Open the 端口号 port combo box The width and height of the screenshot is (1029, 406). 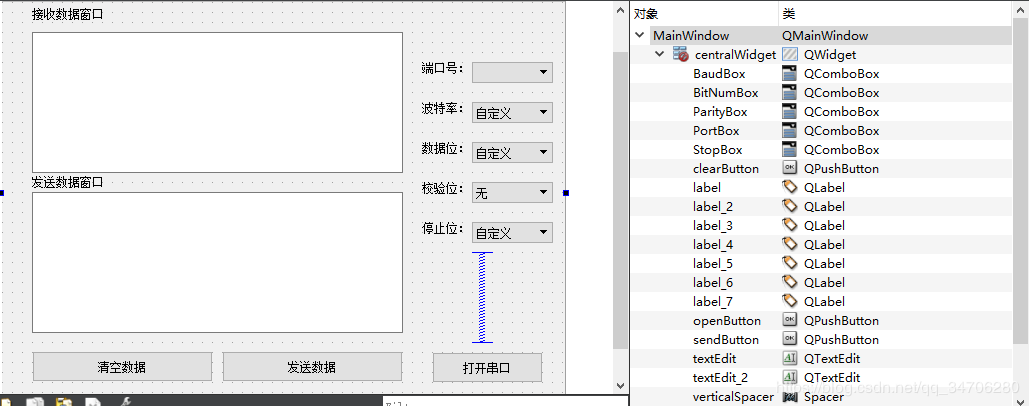click(x=512, y=72)
